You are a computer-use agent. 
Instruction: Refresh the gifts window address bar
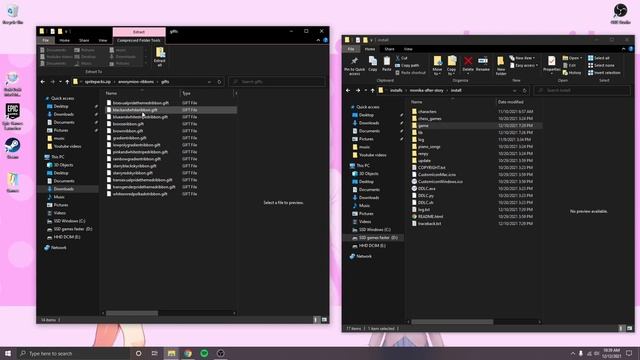pos(219,82)
